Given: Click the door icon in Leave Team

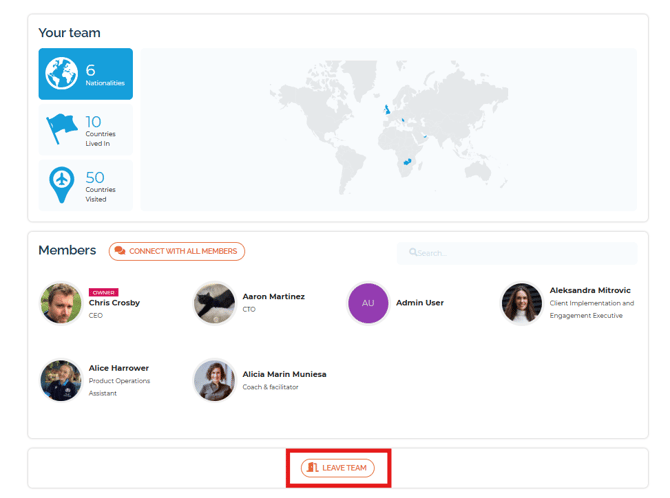Looking at the screenshot, I should click(313, 467).
